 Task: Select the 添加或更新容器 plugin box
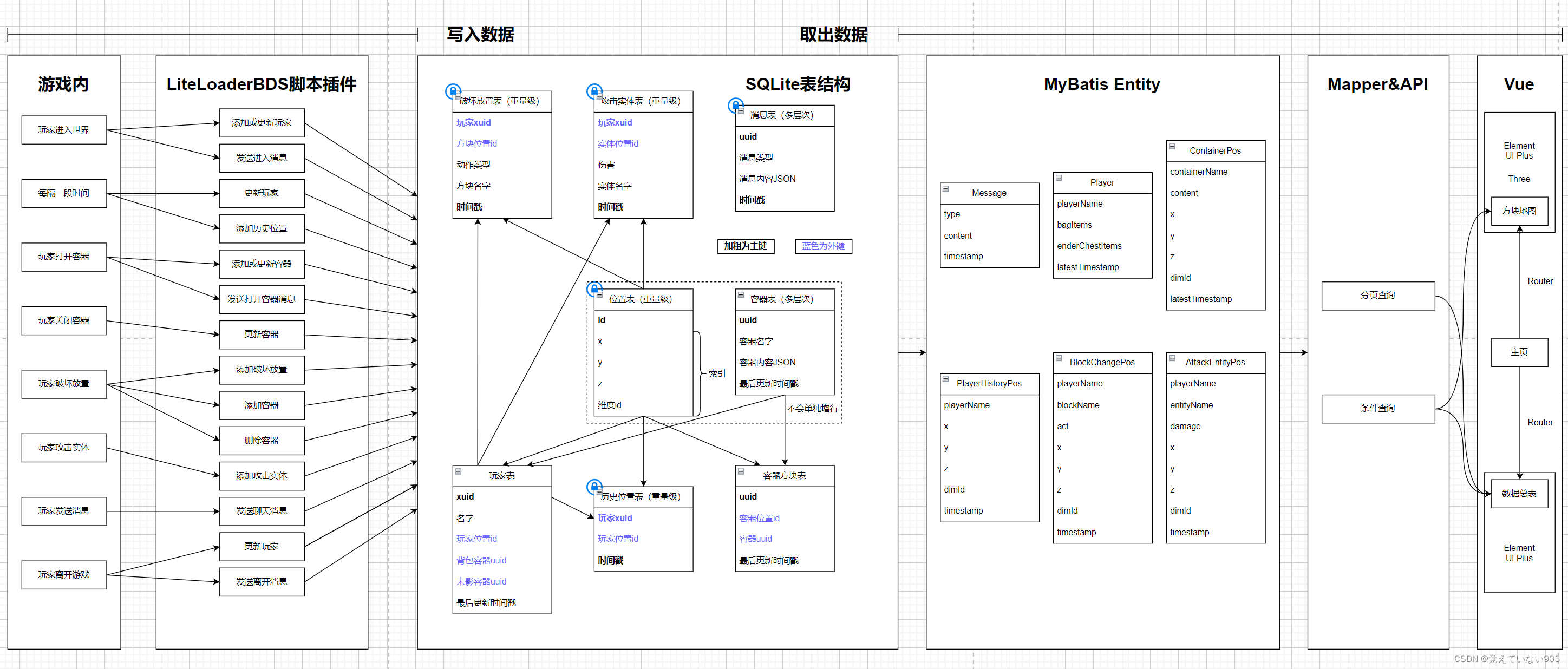coord(262,264)
